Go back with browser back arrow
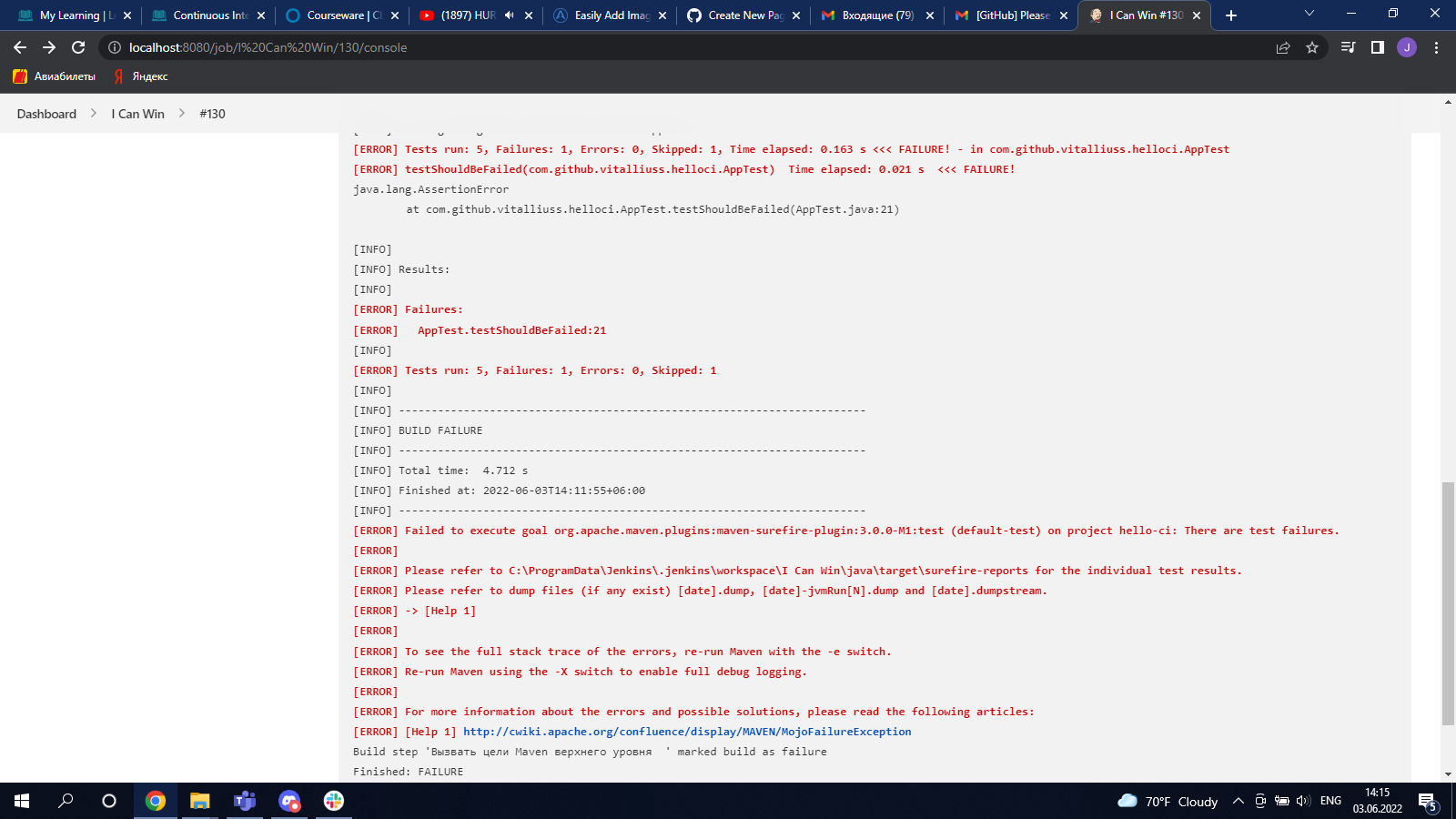Image resolution: width=1456 pixels, height=819 pixels. 20,47
